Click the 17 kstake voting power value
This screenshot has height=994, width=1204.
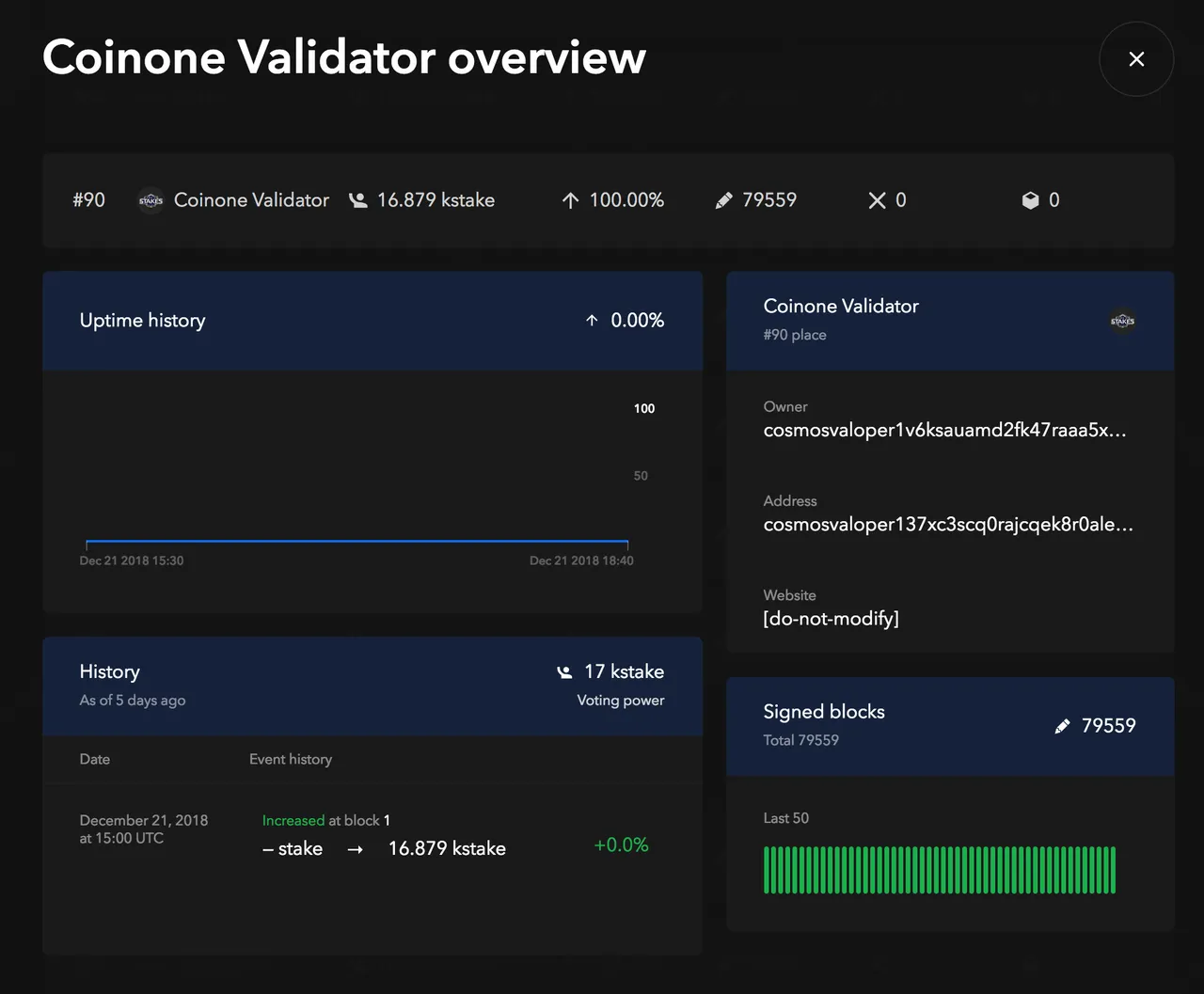624,671
